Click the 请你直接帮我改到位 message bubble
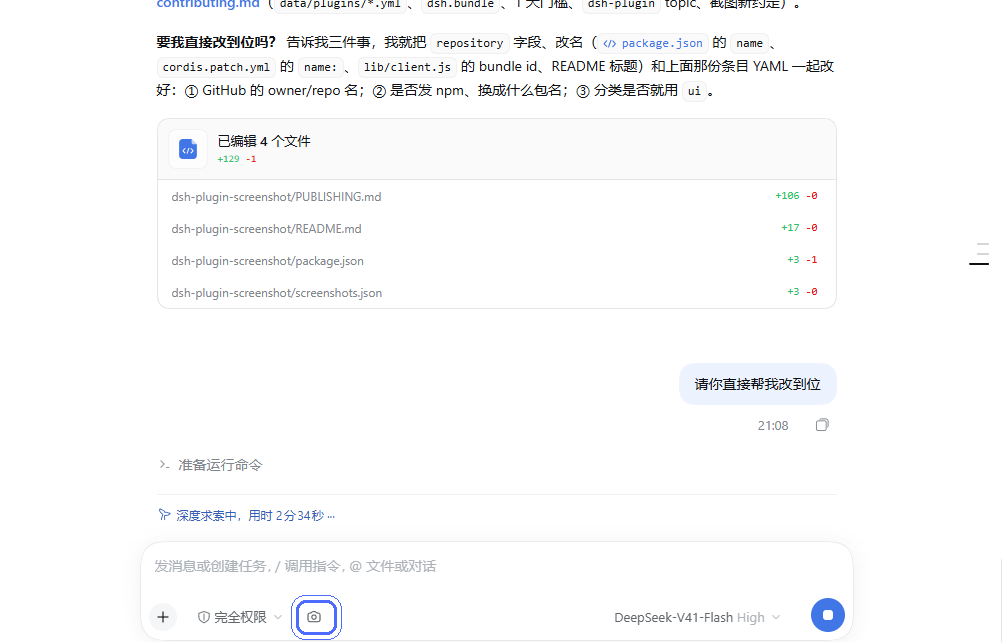 click(x=757, y=384)
